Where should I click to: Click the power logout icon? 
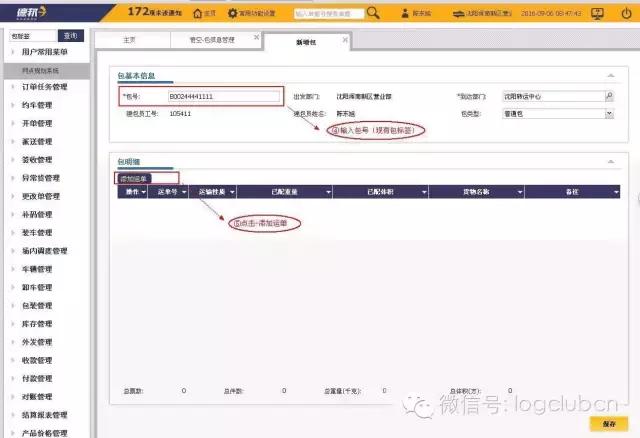point(626,14)
